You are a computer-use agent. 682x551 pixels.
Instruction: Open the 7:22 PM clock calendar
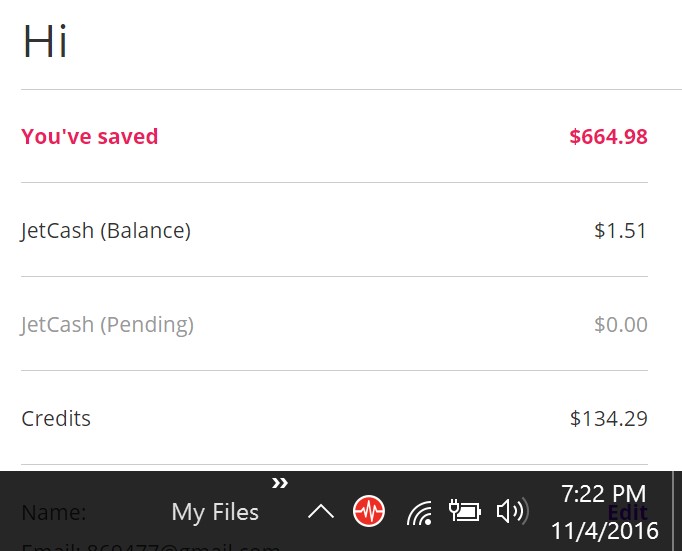click(x=603, y=493)
